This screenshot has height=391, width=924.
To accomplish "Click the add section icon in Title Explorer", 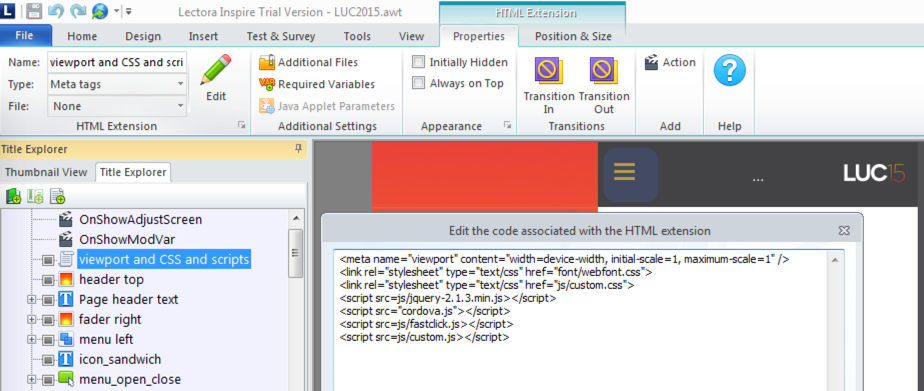I will point(35,196).
